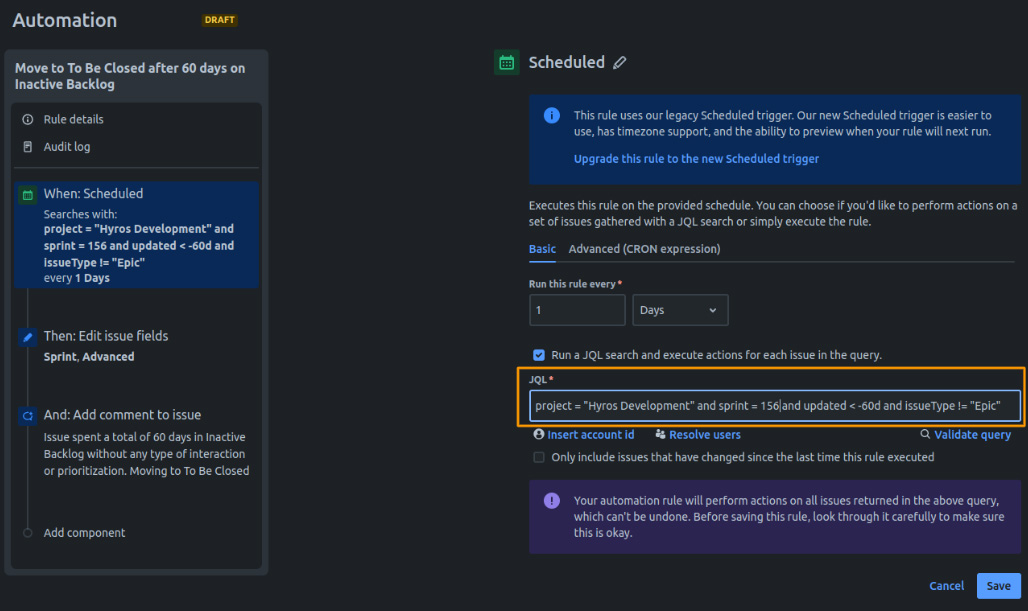The width and height of the screenshot is (1028, 611).
Task: Click the blue pencil Edit issue fields icon
Action: pos(27,337)
